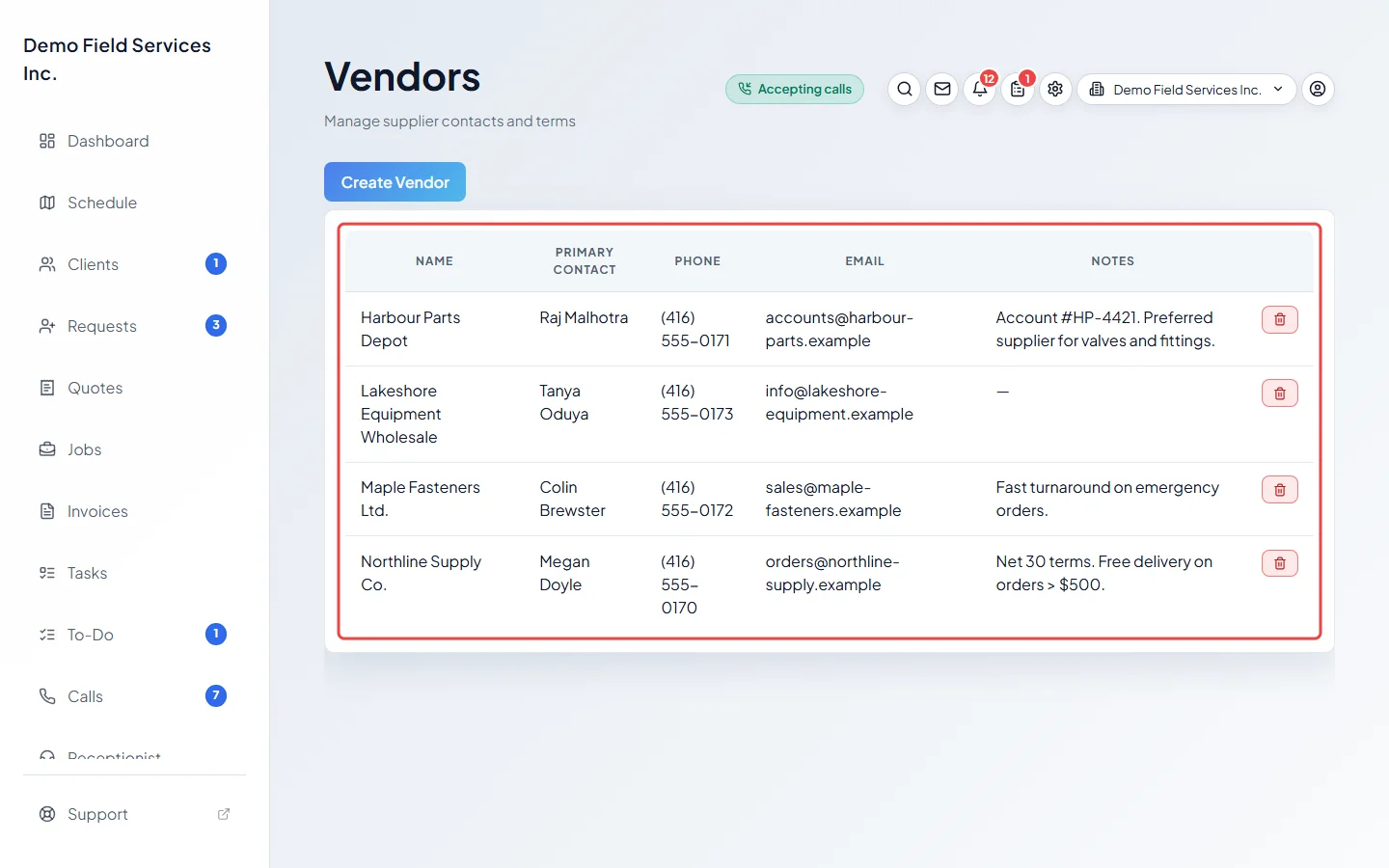Click the phone (416) 555-0172

click(696, 499)
